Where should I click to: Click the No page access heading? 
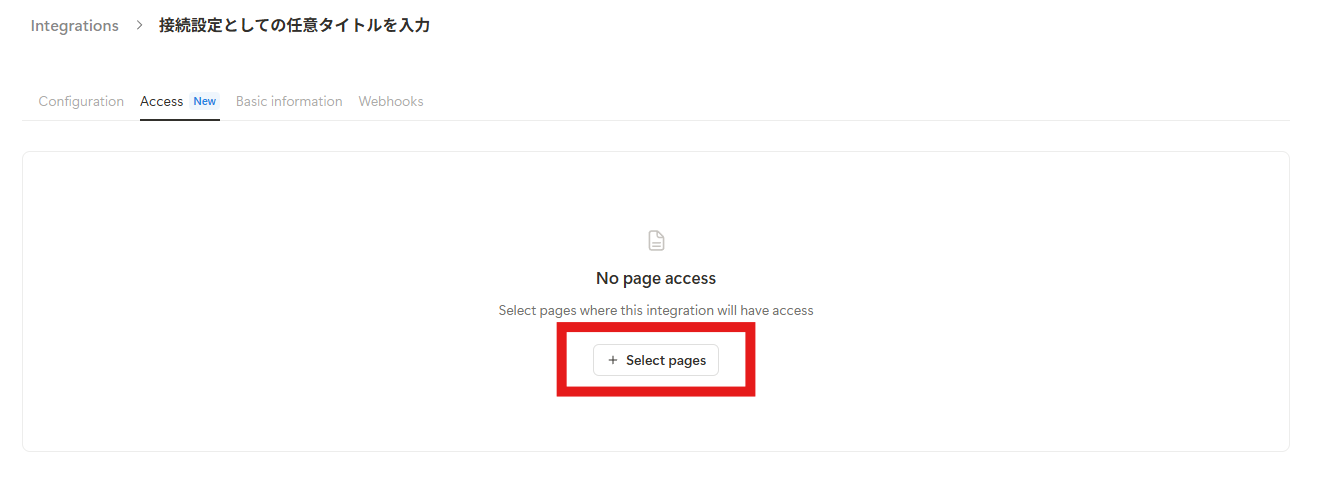(656, 278)
